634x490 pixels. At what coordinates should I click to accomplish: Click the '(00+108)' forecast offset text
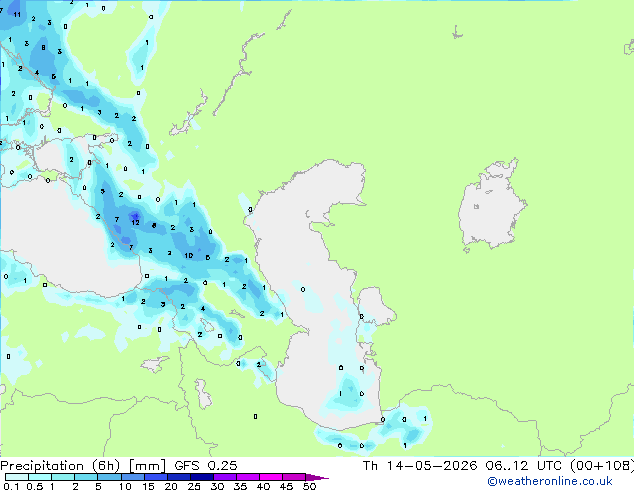(601, 466)
